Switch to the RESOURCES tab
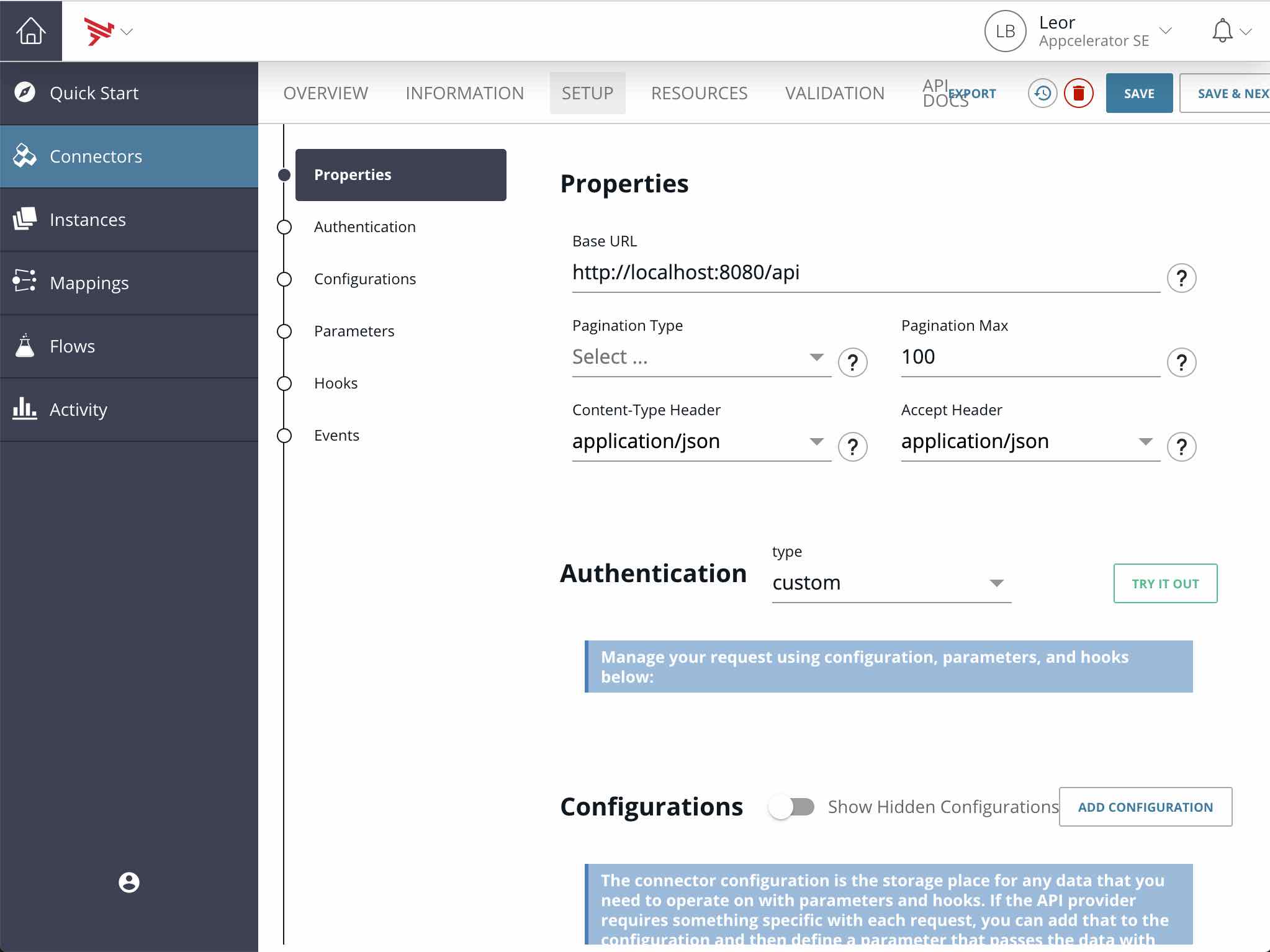 [700, 93]
